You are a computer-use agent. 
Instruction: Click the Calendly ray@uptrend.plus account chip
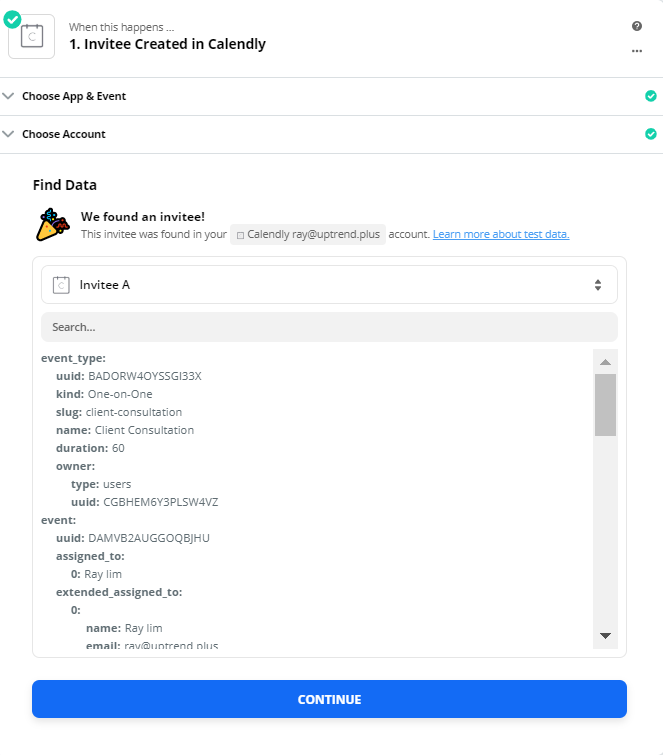tap(308, 234)
